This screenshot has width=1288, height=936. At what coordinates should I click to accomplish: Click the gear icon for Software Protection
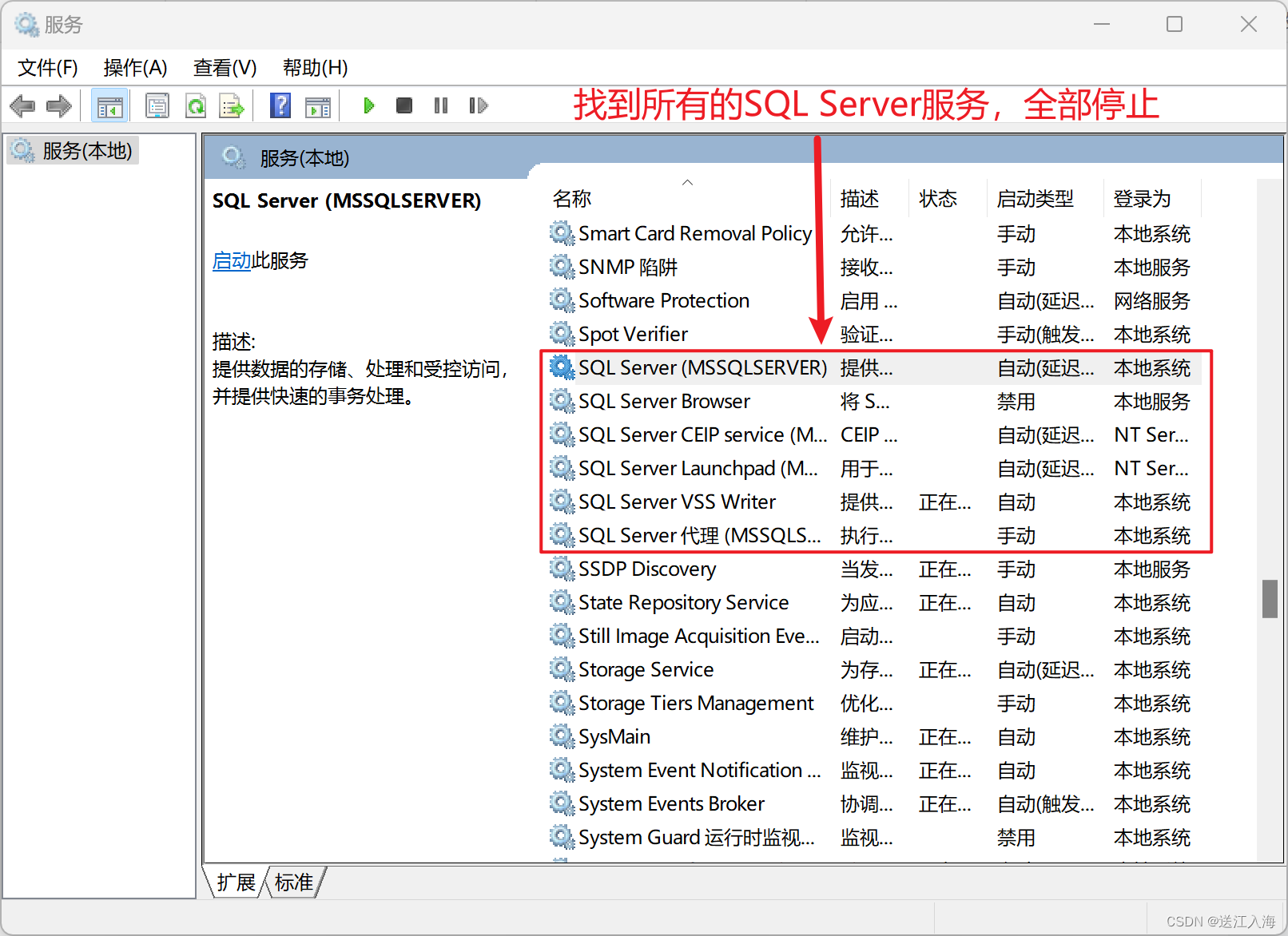coord(562,300)
